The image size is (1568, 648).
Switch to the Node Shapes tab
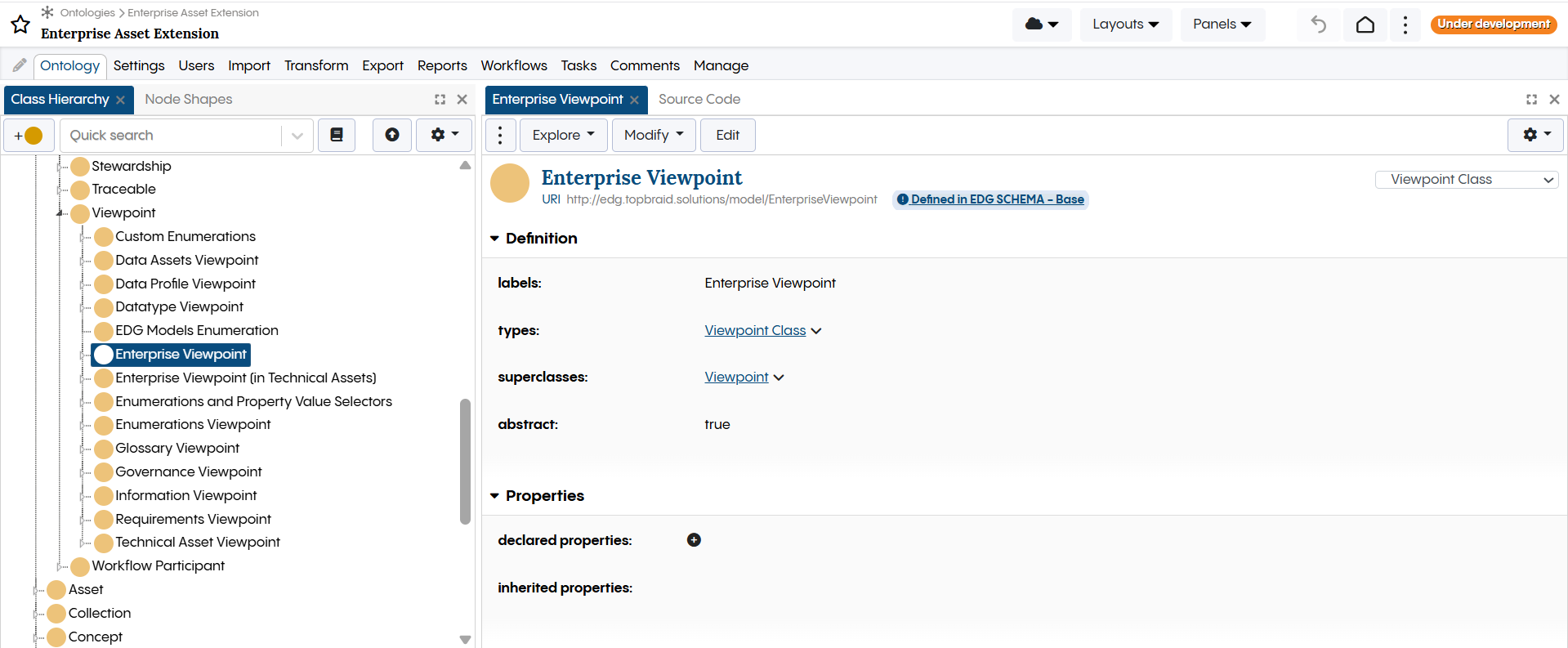coord(189,100)
